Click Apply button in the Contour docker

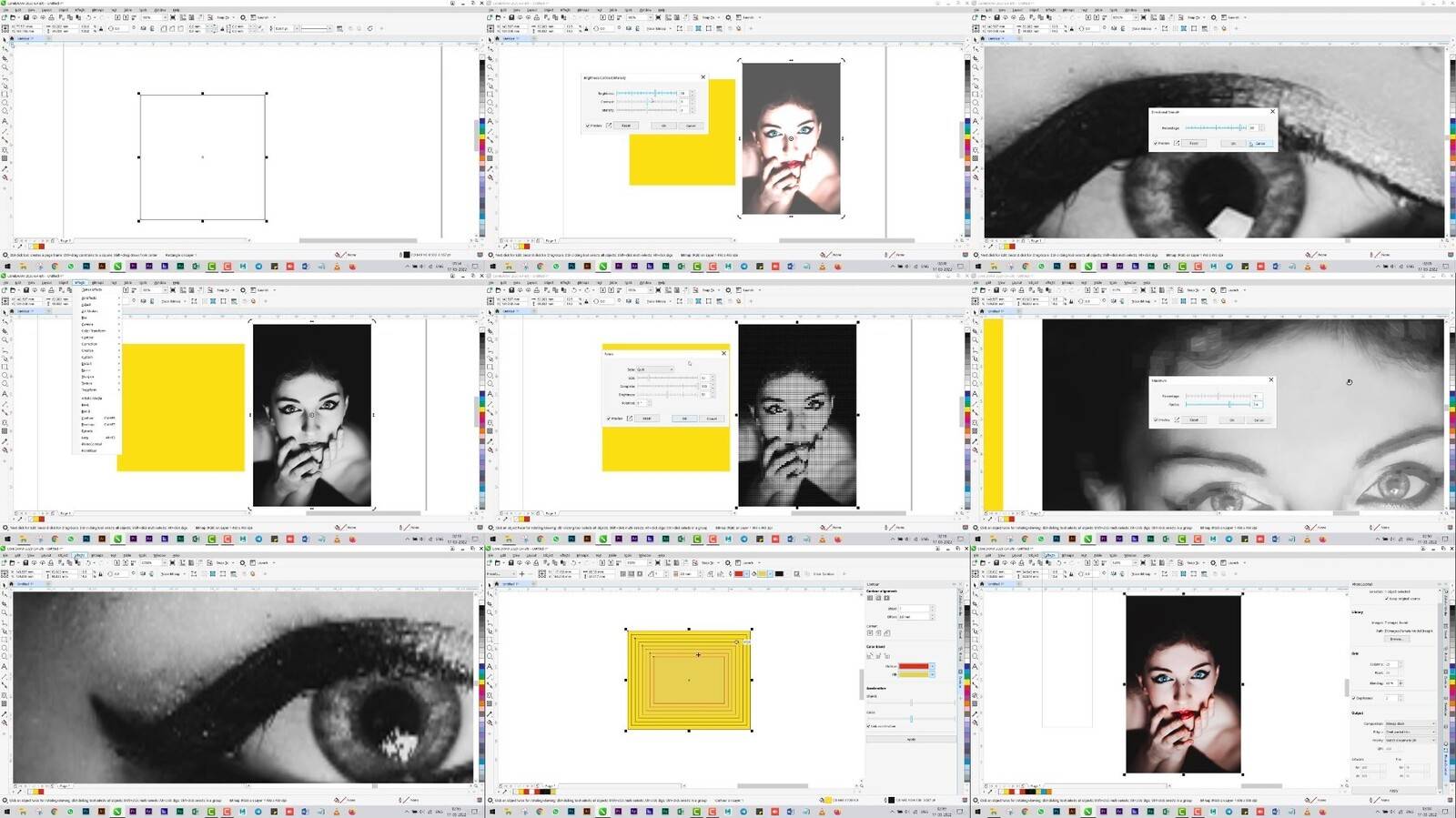[x=911, y=739]
